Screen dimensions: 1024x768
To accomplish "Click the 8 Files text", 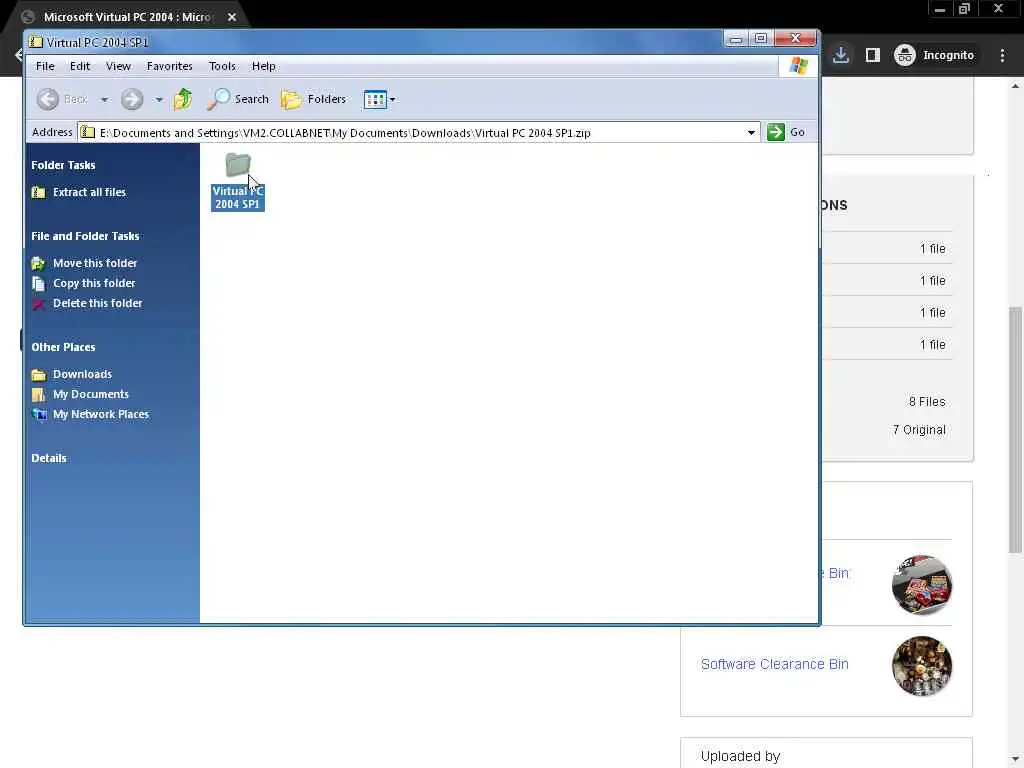I will (927, 402).
